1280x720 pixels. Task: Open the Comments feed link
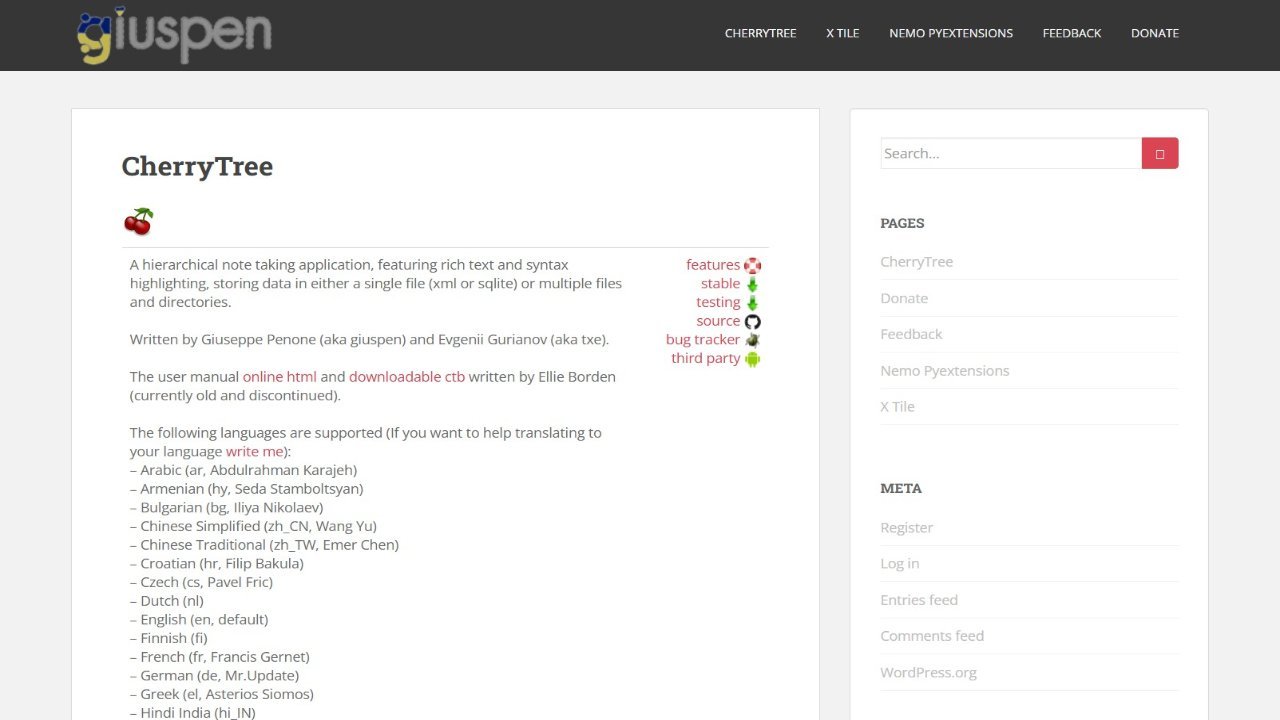point(932,636)
